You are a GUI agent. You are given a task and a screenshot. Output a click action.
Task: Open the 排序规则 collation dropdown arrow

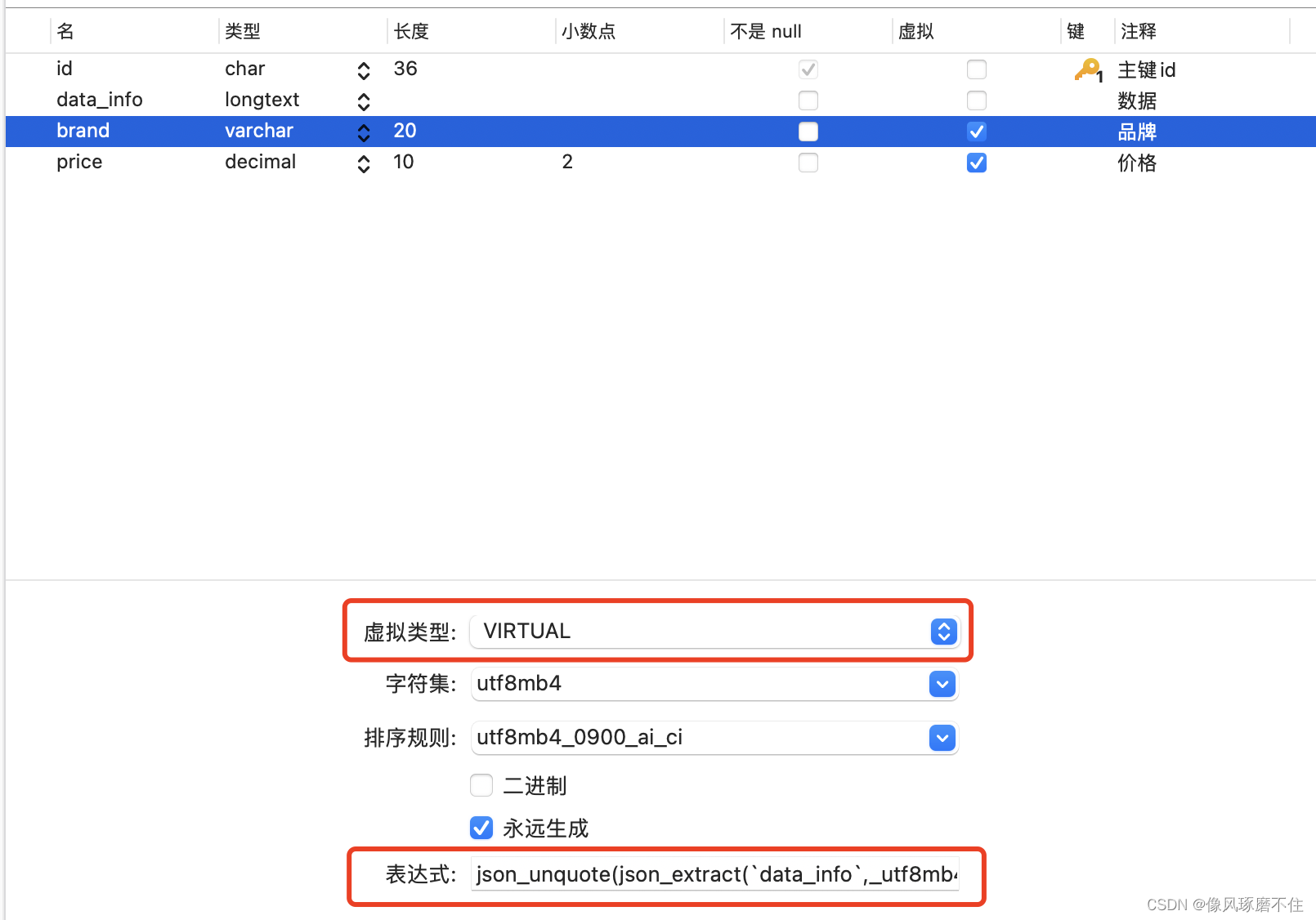click(x=942, y=739)
